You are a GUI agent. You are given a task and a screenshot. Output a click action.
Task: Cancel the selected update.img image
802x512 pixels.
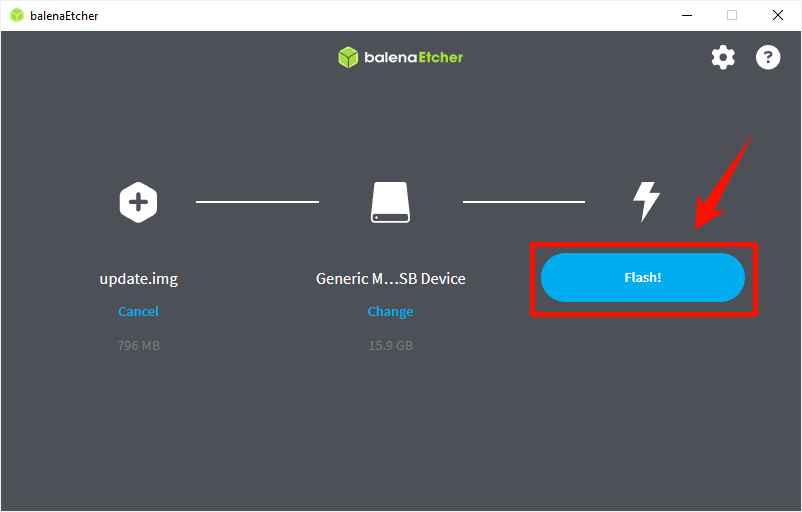pos(138,311)
